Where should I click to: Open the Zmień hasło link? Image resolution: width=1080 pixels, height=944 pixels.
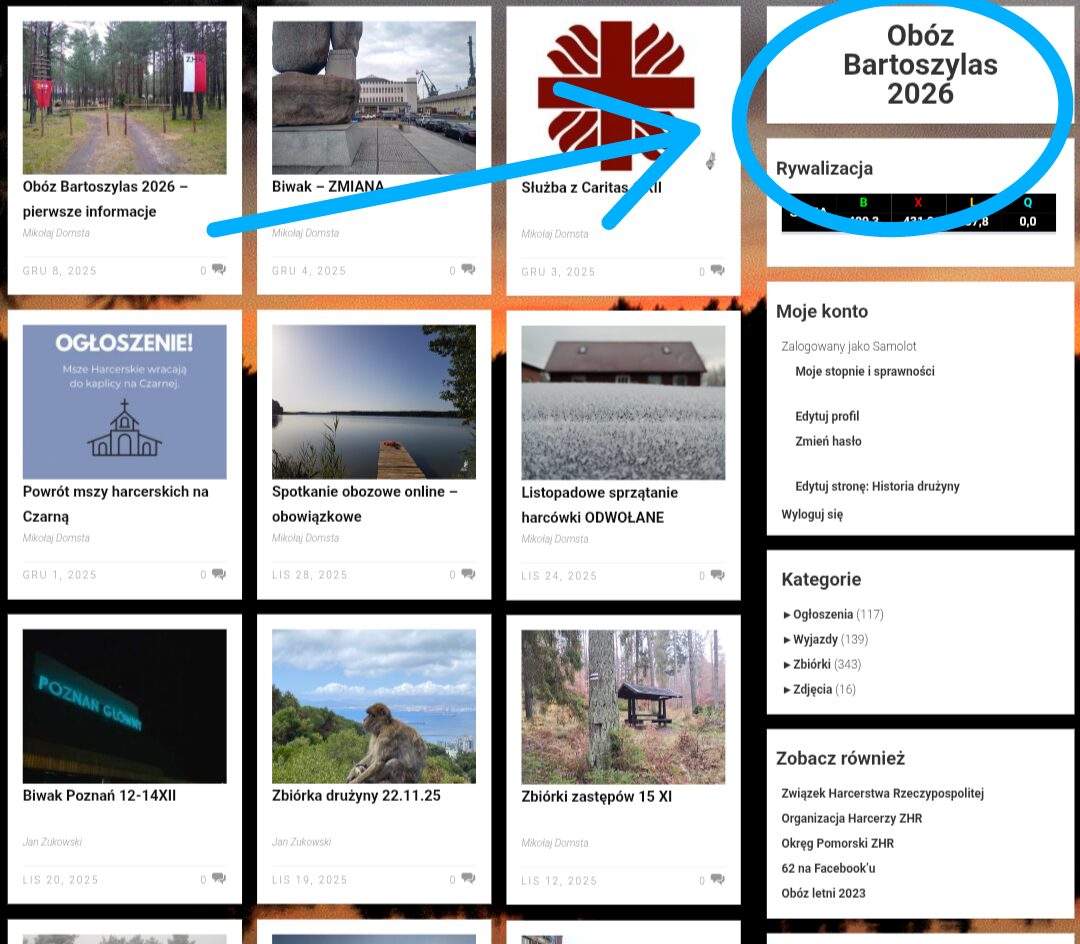828,441
